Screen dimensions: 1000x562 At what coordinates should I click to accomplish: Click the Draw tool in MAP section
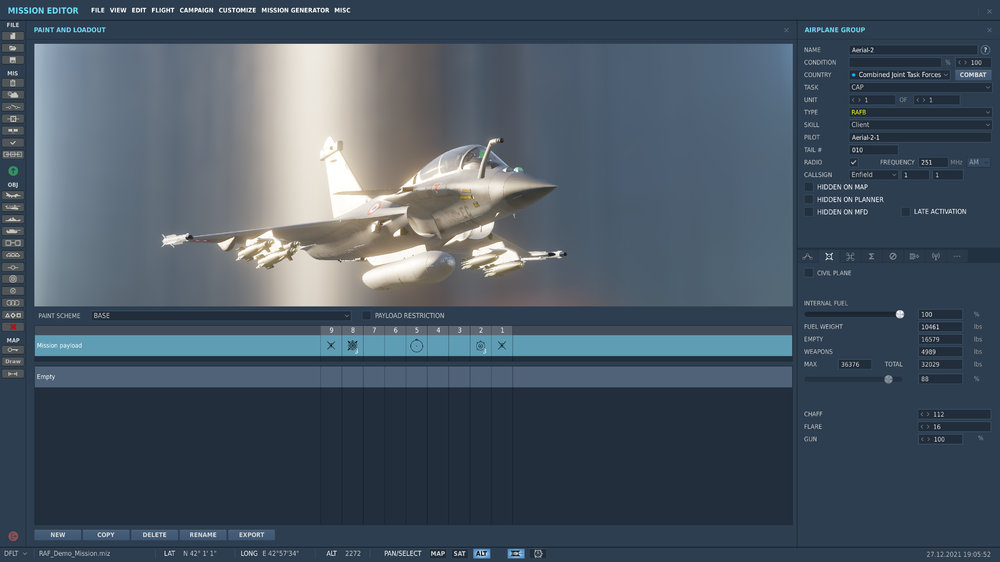[x=13, y=362]
